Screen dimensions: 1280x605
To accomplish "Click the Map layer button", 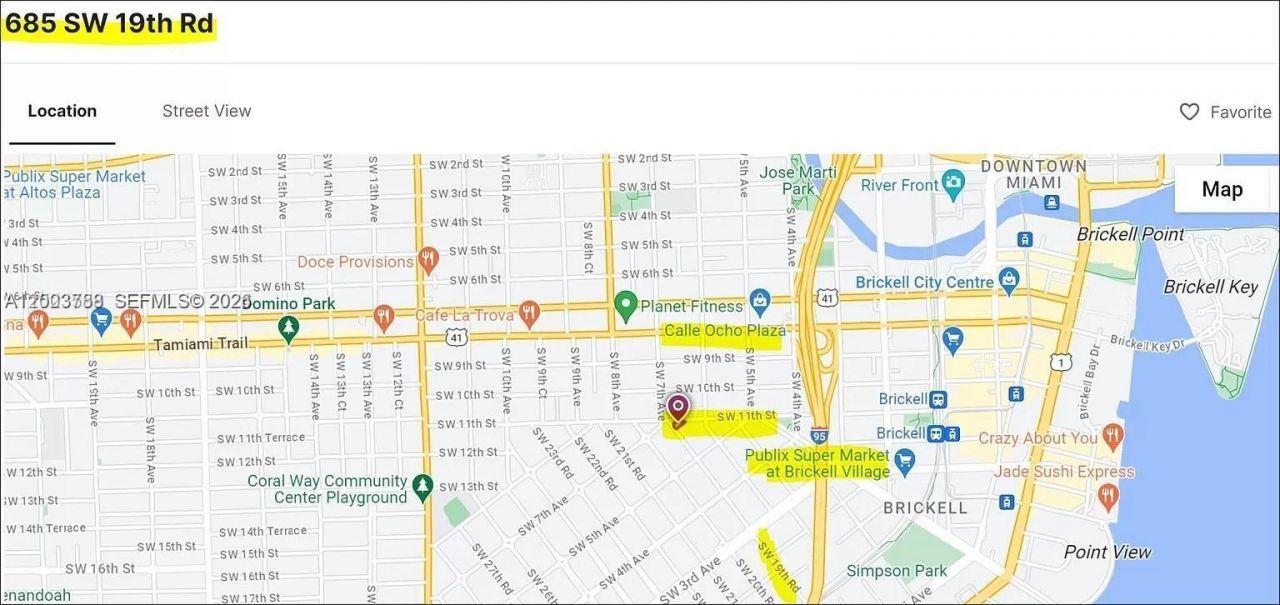I will (x=1221, y=188).
